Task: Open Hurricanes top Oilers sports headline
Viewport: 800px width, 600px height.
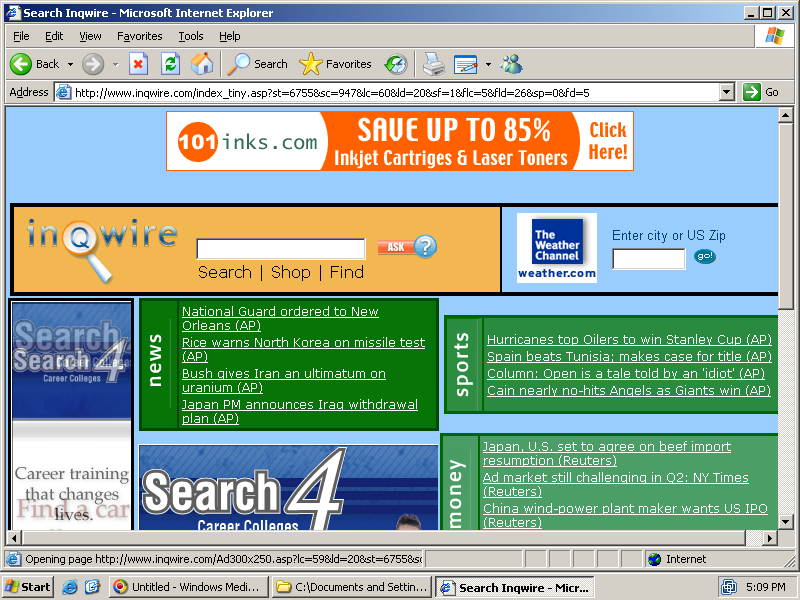Action: tap(629, 340)
